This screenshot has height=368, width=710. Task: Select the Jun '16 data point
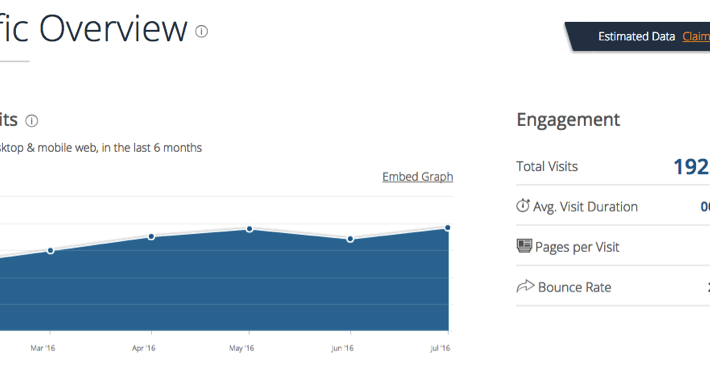[x=350, y=239]
